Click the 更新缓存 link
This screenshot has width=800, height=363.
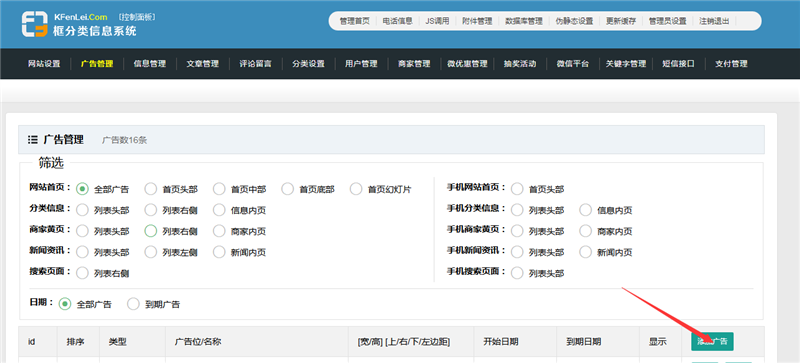tap(621, 21)
